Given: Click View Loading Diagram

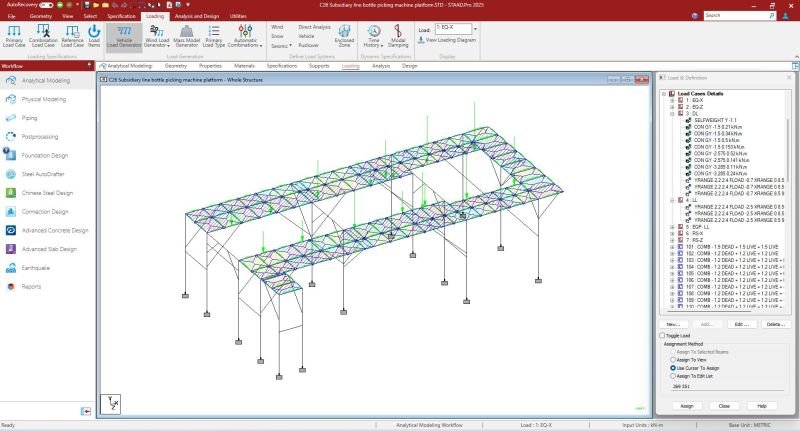Looking at the screenshot, I should pos(447,40).
